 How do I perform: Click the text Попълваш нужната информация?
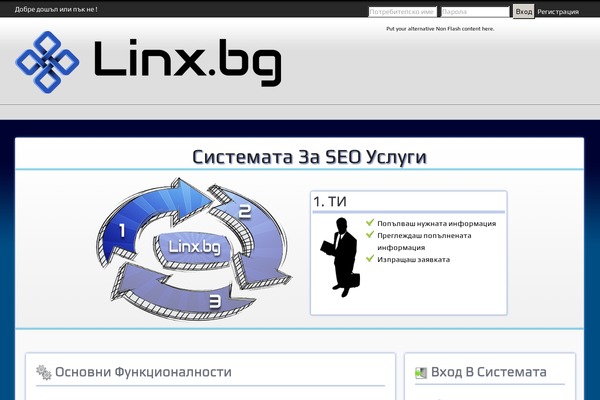(437, 224)
